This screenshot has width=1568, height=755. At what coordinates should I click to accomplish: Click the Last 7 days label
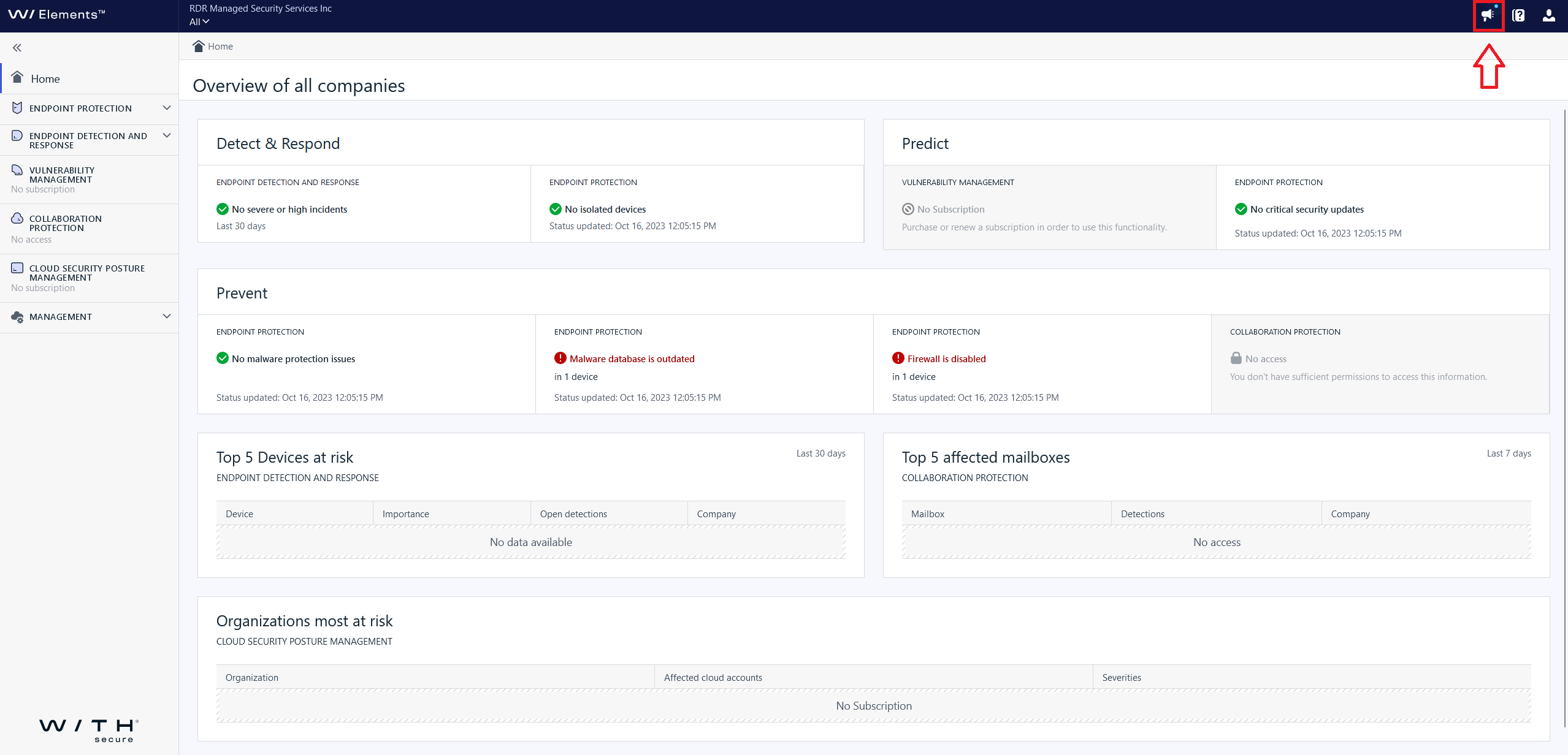pos(1509,453)
